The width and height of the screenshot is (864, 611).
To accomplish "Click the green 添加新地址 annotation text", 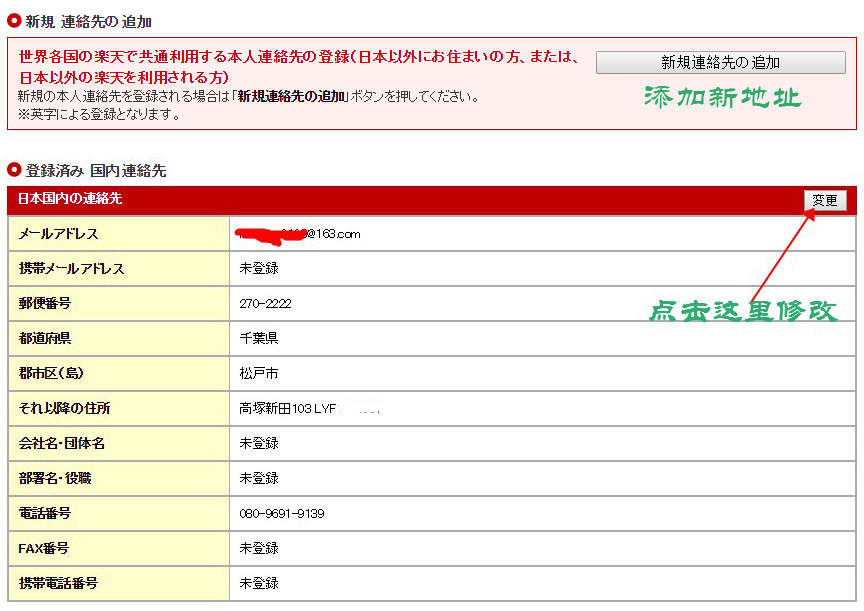I will click(721, 98).
